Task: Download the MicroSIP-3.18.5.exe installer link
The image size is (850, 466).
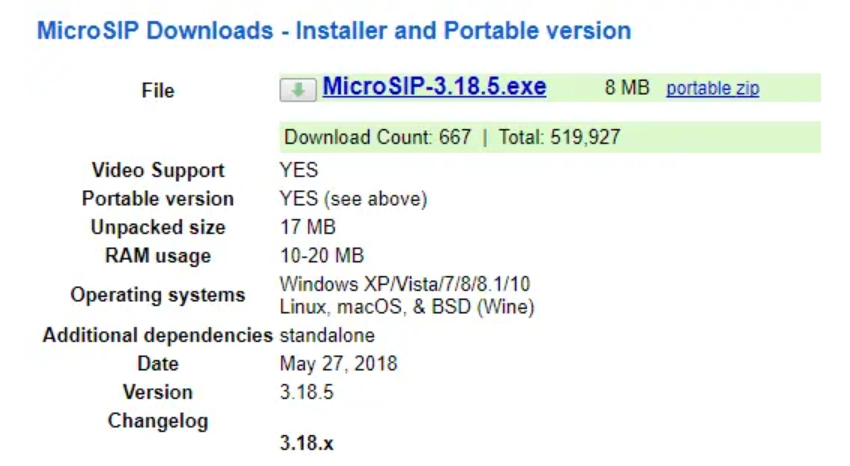Action: (434, 87)
